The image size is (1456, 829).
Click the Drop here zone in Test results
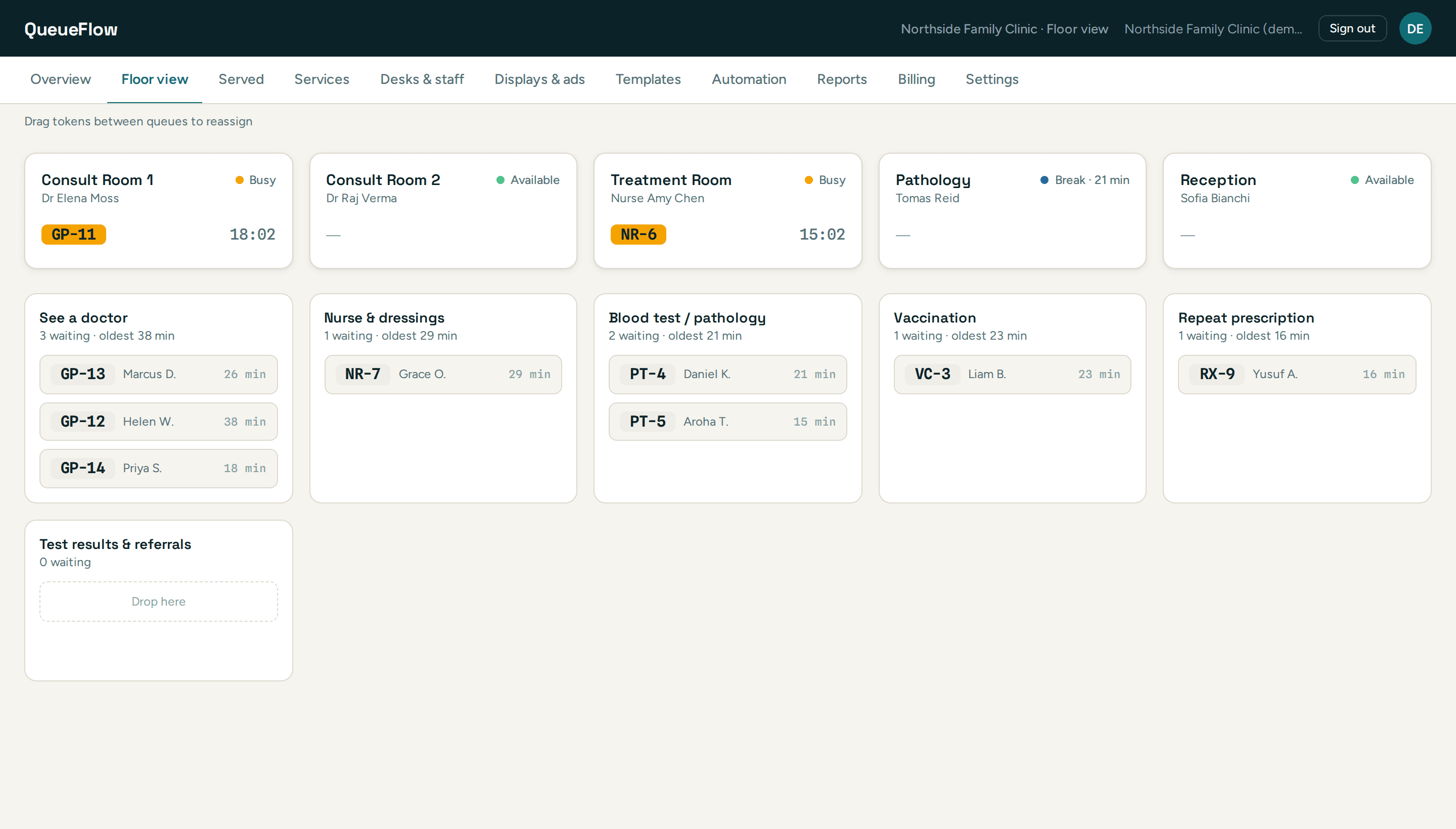pyautogui.click(x=158, y=601)
